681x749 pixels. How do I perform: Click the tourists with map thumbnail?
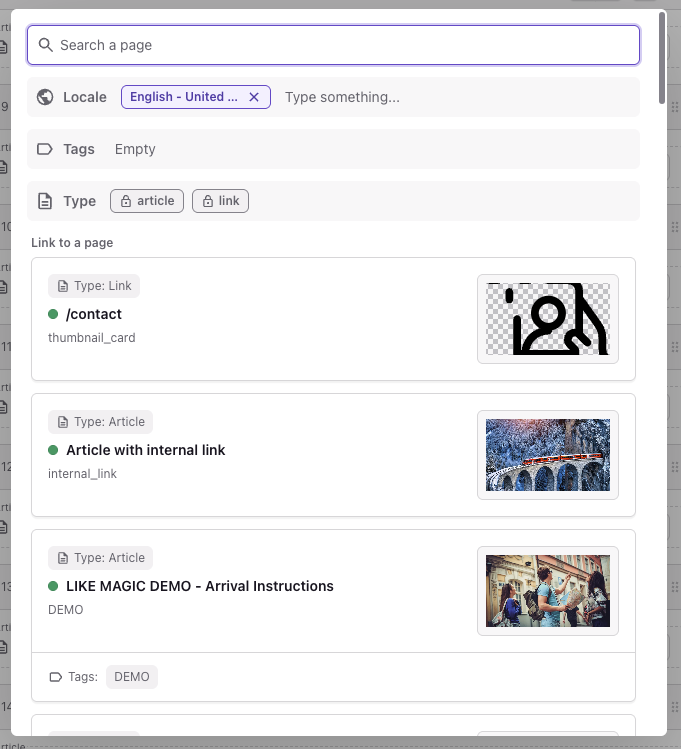[548, 591]
